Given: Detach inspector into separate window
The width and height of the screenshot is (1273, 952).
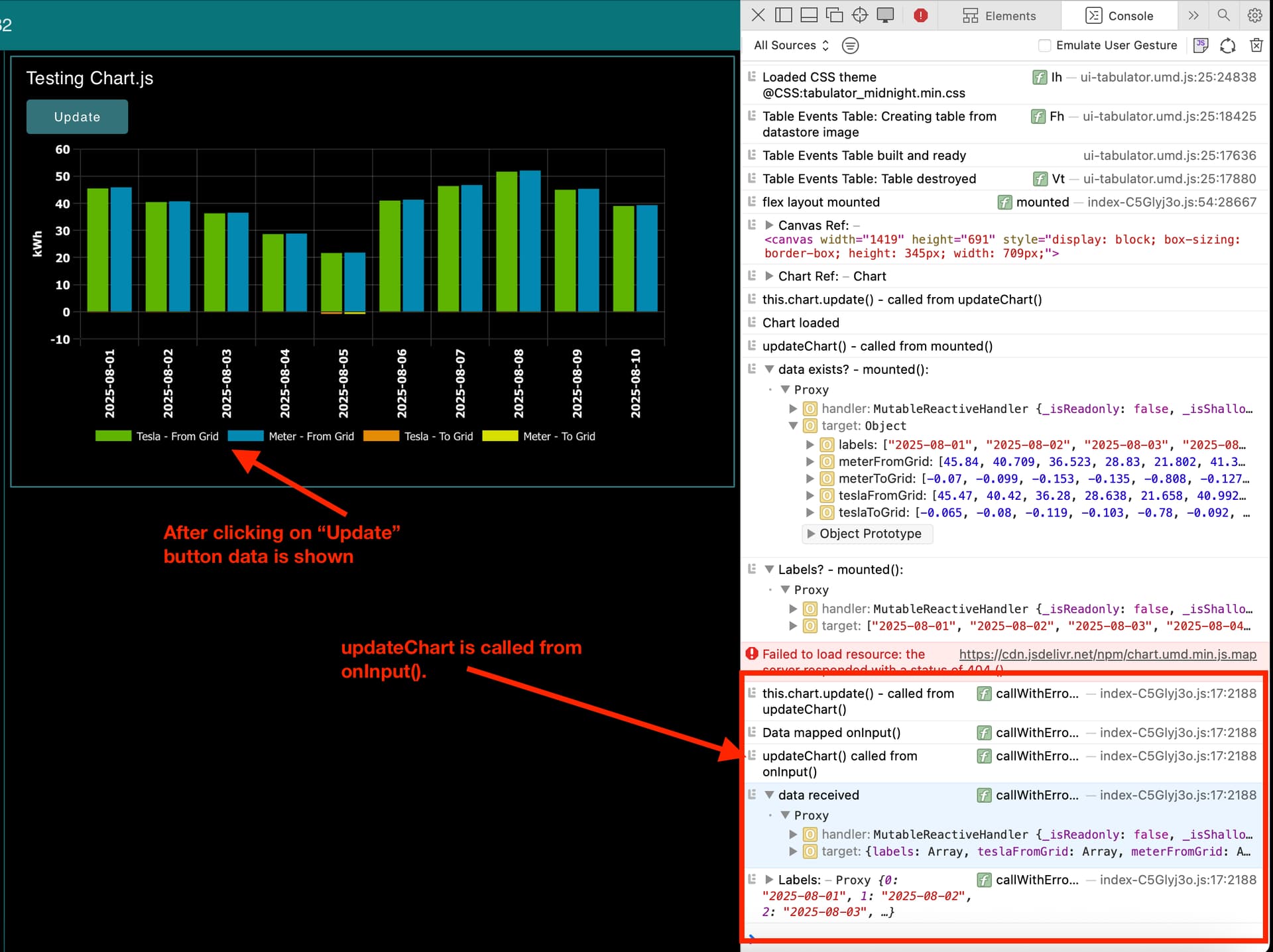Looking at the screenshot, I should click(834, 15).
